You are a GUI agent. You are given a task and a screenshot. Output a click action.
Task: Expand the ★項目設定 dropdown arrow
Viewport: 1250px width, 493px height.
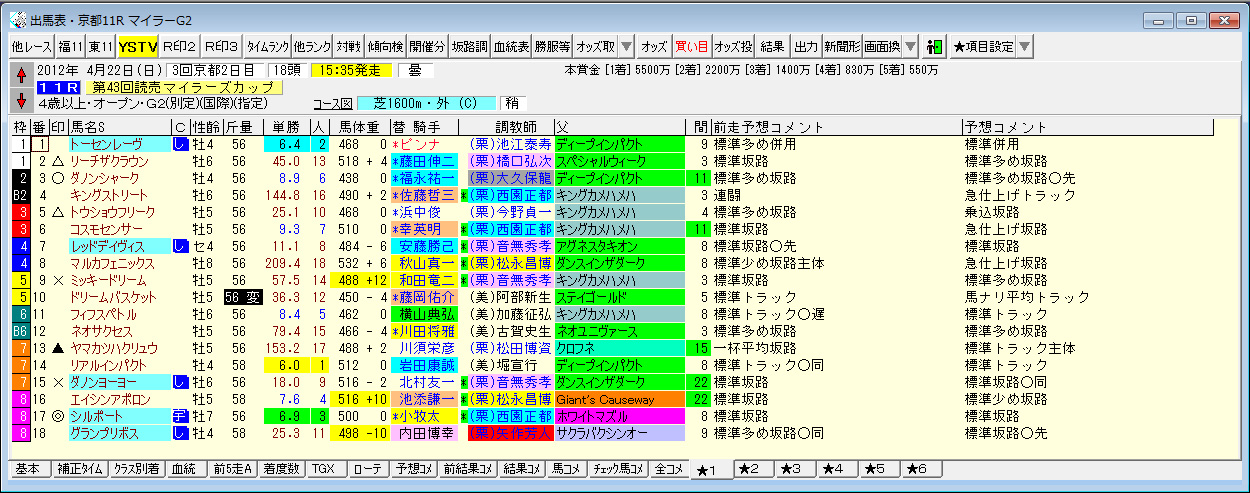(1025, 46)
